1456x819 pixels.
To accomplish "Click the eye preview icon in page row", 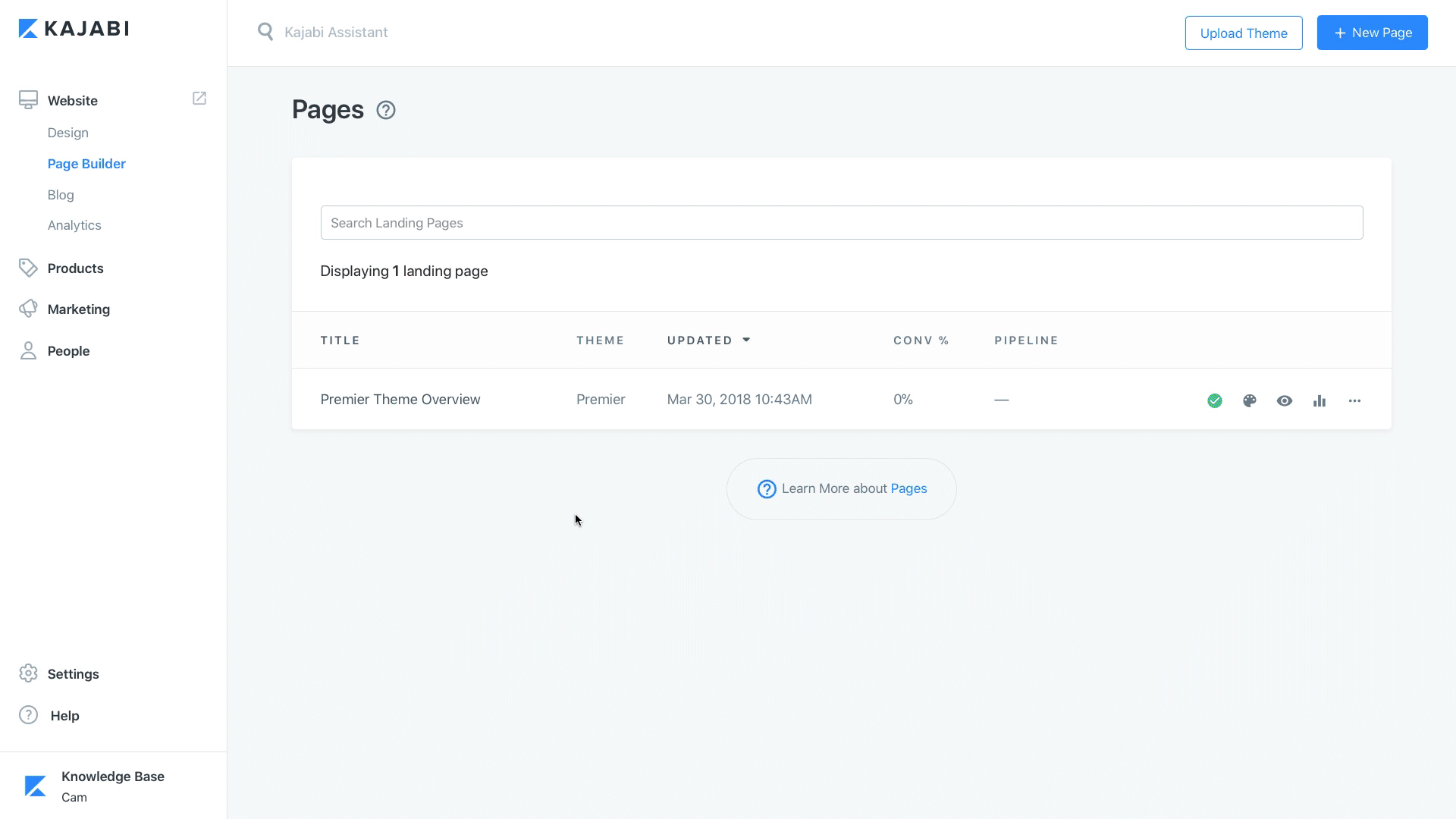I will 1285,400.
